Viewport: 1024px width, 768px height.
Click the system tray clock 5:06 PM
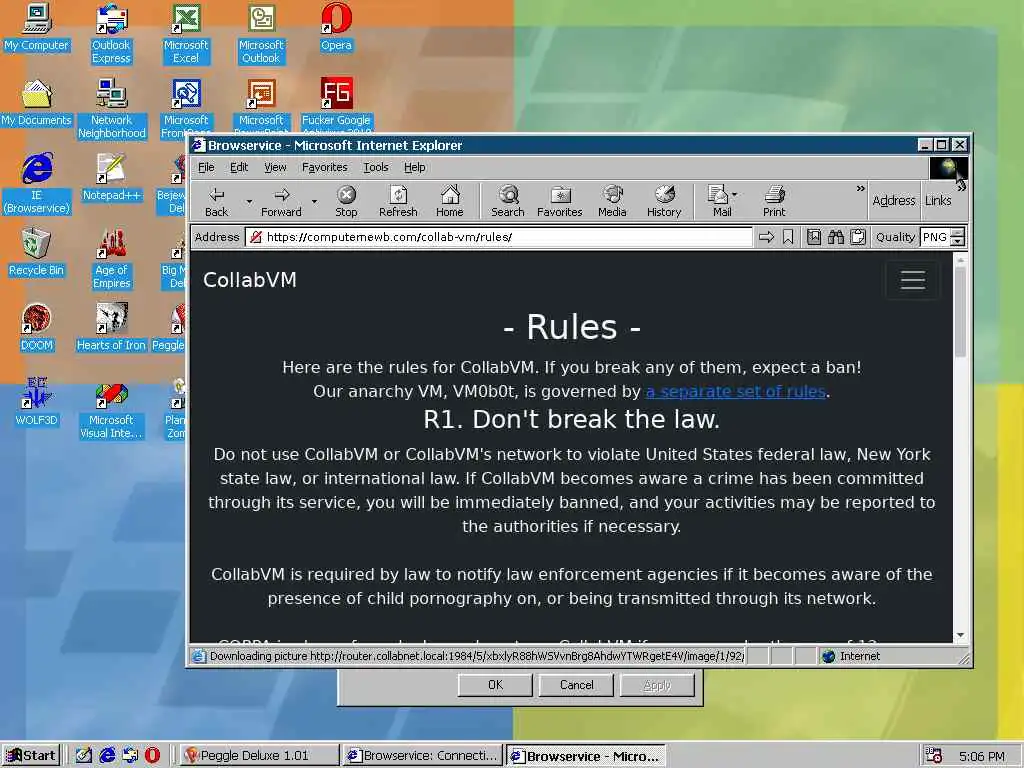click(x=981, y=756)
